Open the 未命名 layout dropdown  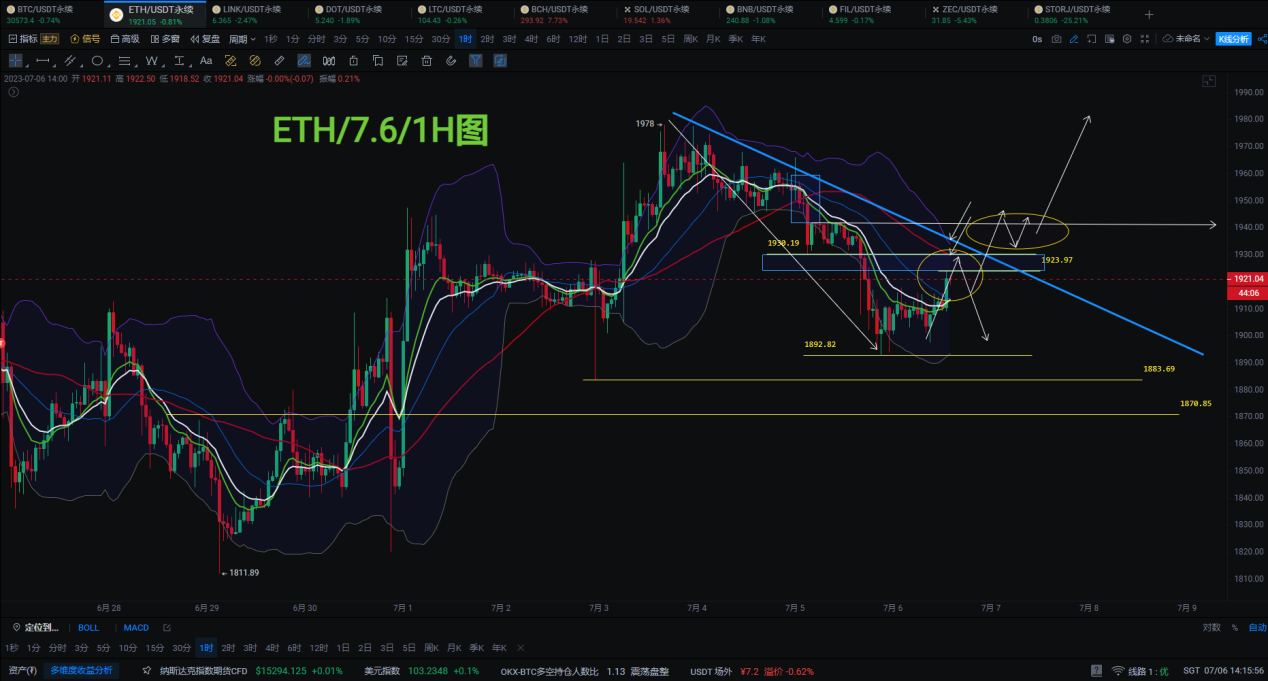pos(1187,39)
